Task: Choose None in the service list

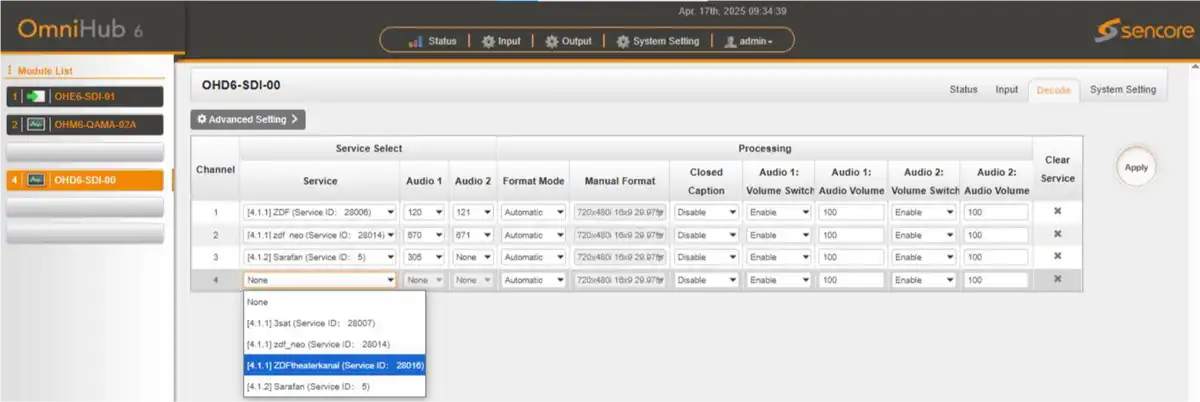Action: (x=334, y=301)
